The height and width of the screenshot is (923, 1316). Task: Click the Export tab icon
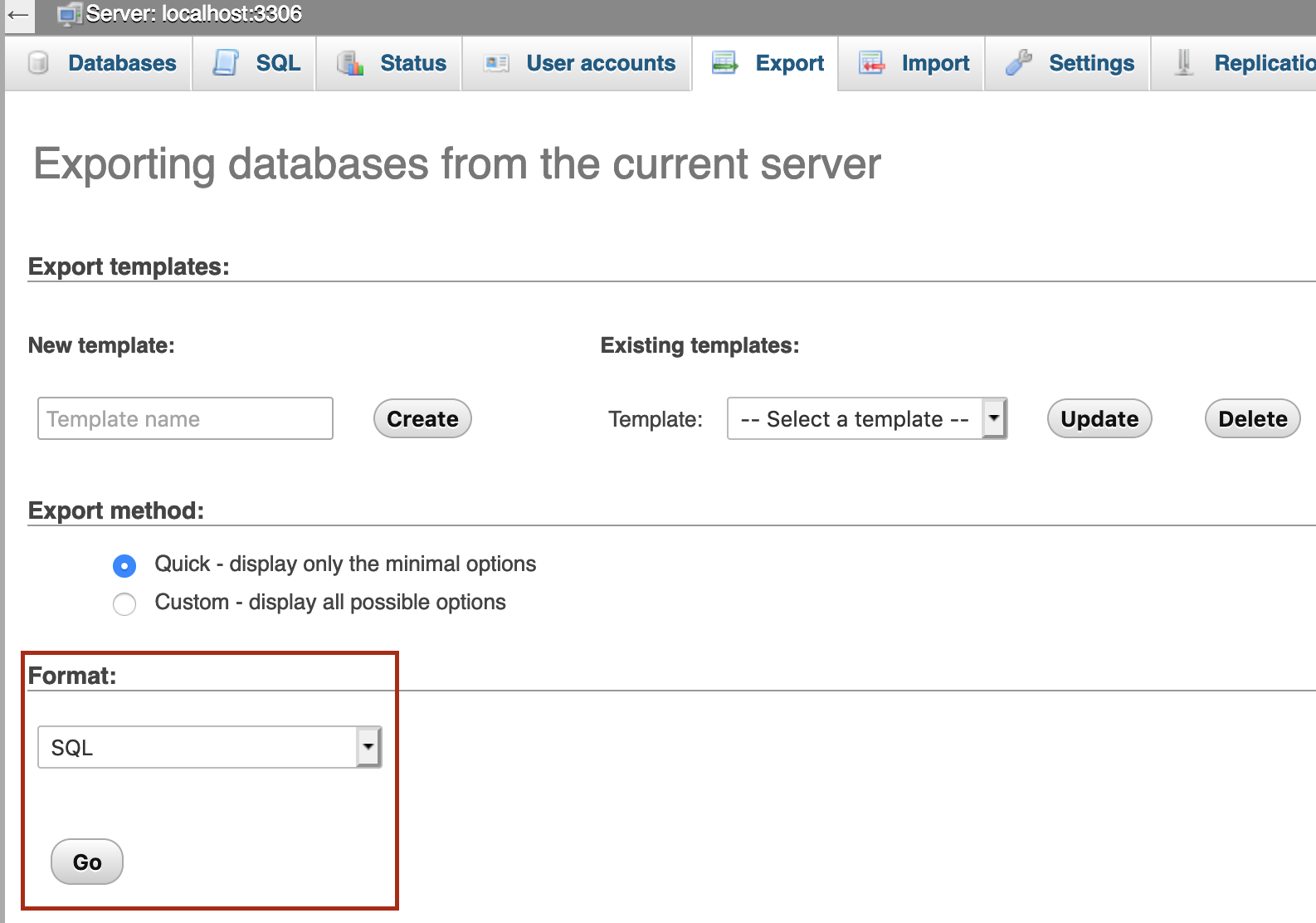[724, 63]
